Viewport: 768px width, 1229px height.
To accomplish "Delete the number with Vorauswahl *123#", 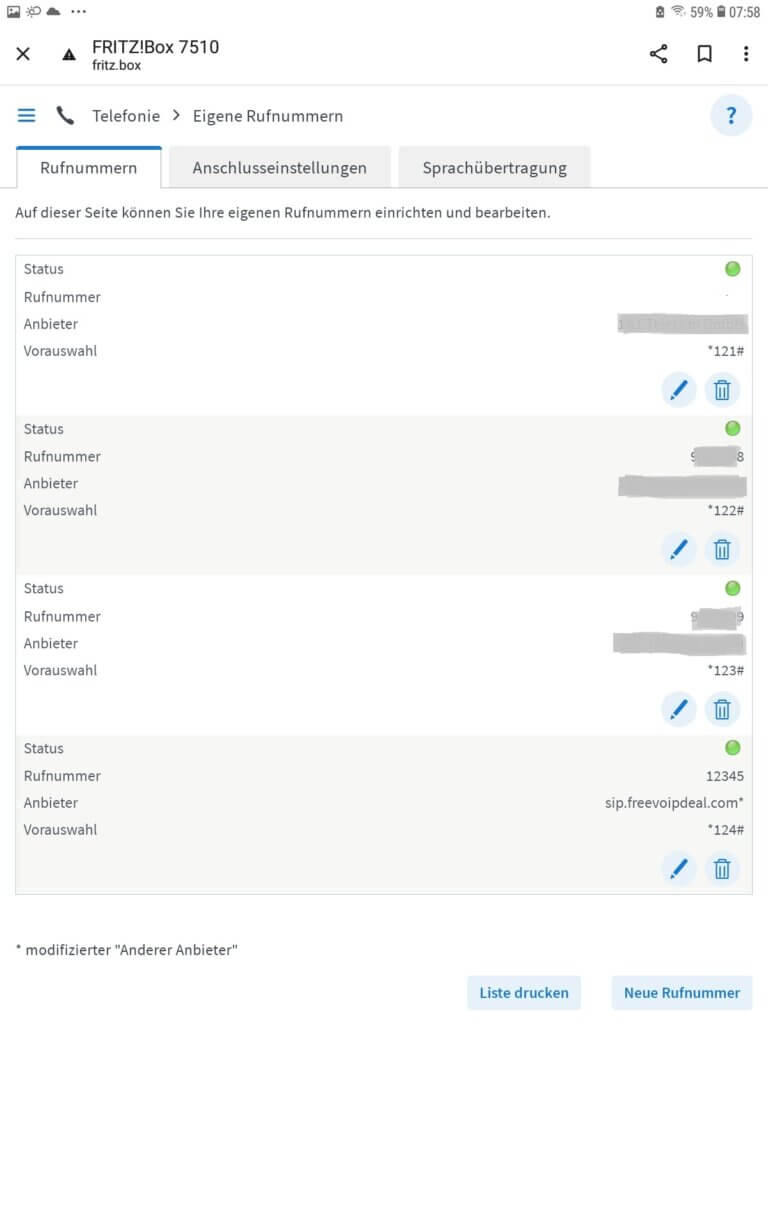I will [x=723, y=709].
